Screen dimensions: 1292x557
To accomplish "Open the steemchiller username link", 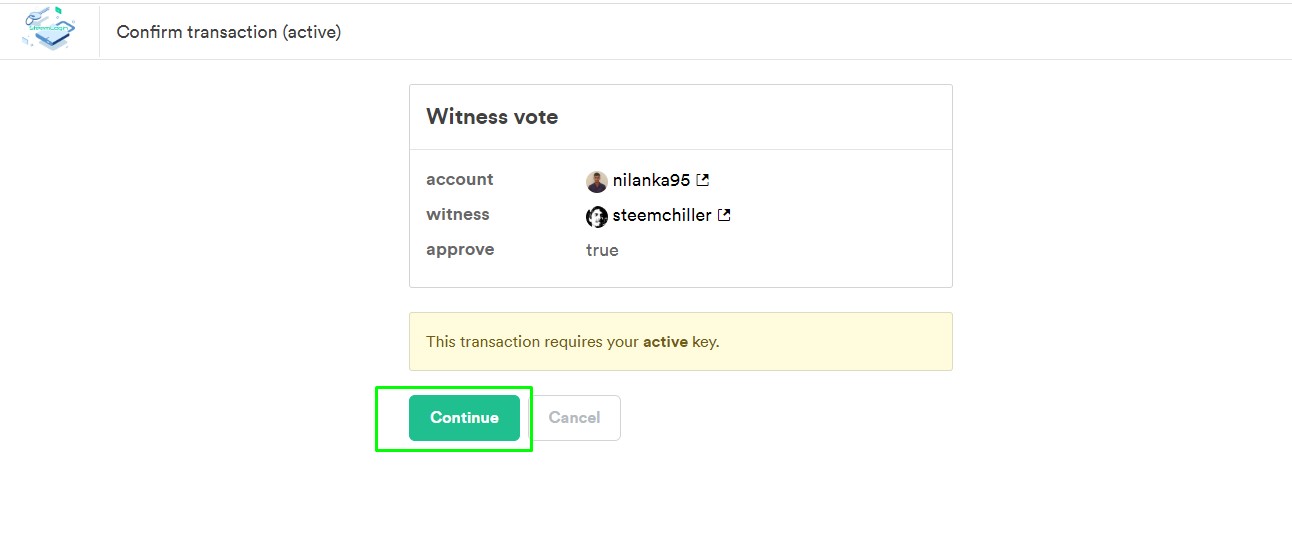I will pos(662,215).
